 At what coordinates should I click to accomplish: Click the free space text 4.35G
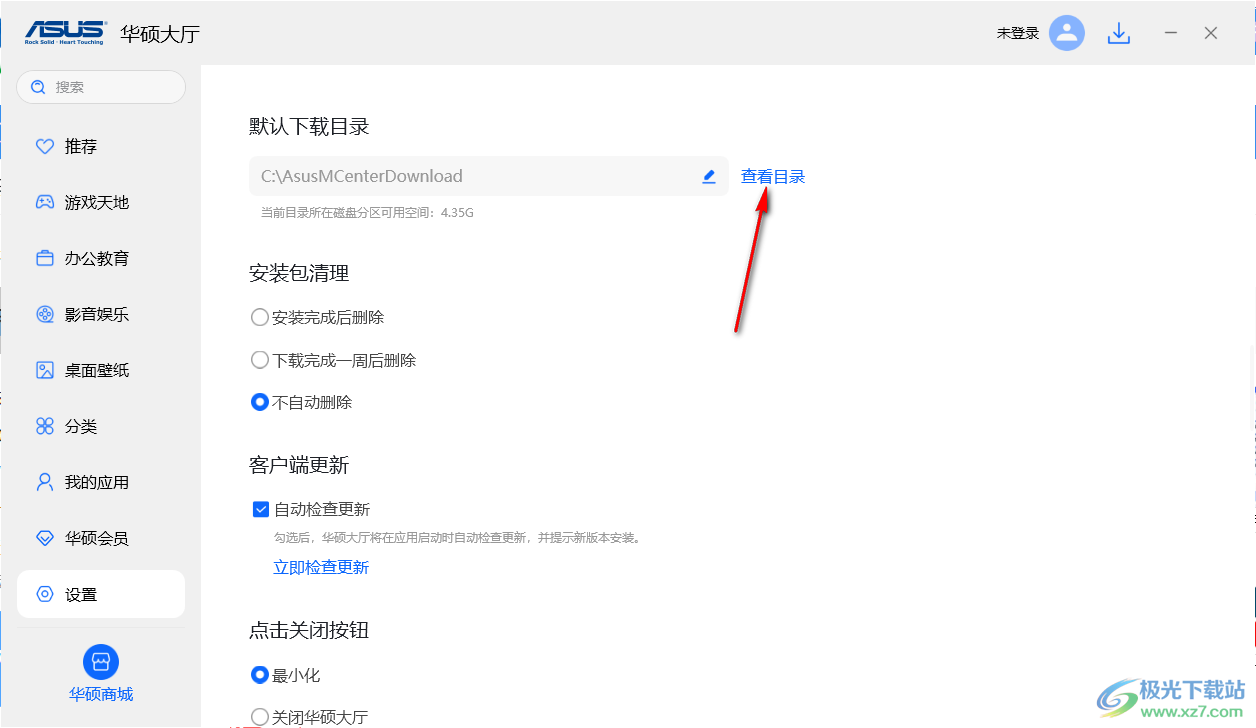pyautogui.click(x=457, y=213)
